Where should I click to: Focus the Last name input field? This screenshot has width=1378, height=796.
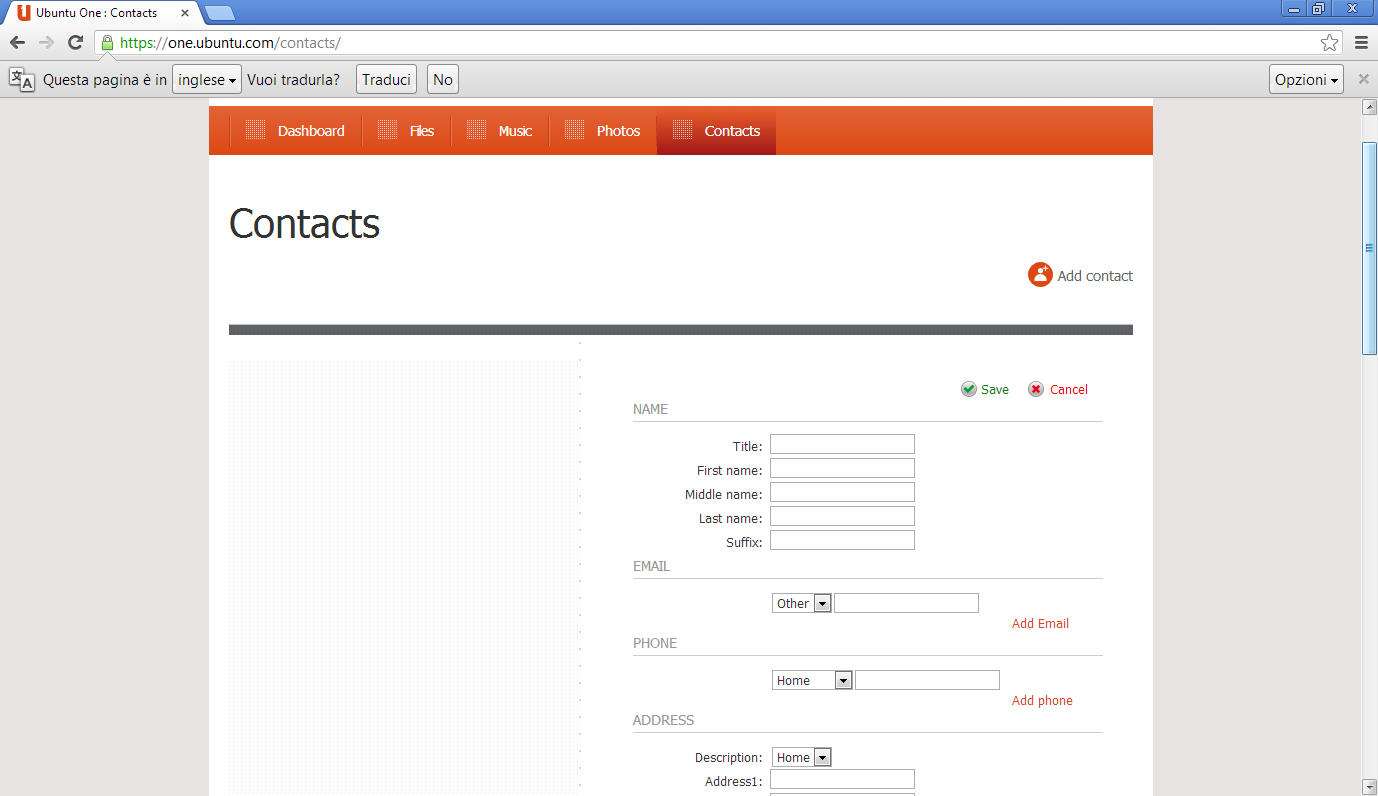842,516
